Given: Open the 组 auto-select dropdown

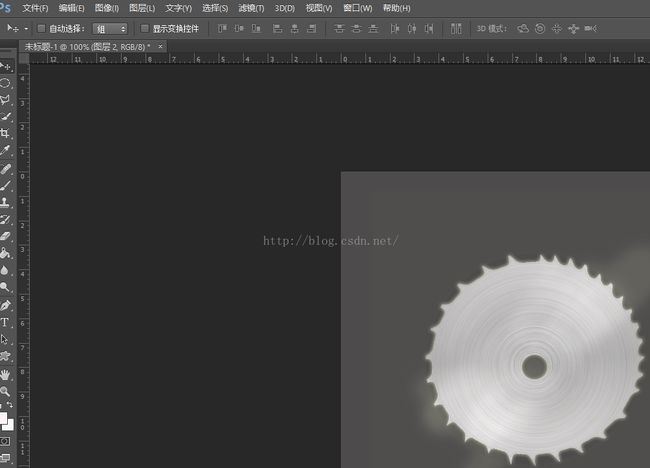Looking at the screenshot, I should click(x=110, y=29).
